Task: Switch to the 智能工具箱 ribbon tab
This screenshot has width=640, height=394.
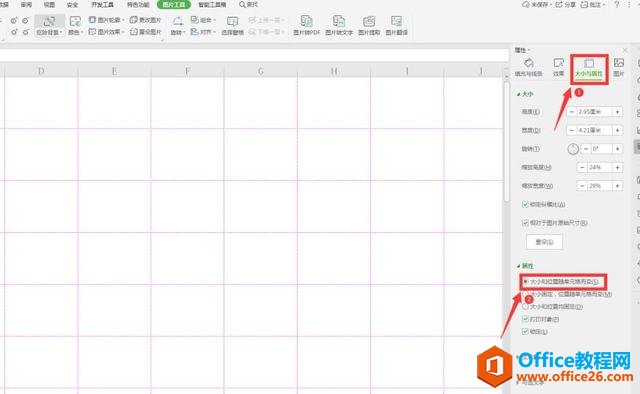Action: tap(212, 4)
